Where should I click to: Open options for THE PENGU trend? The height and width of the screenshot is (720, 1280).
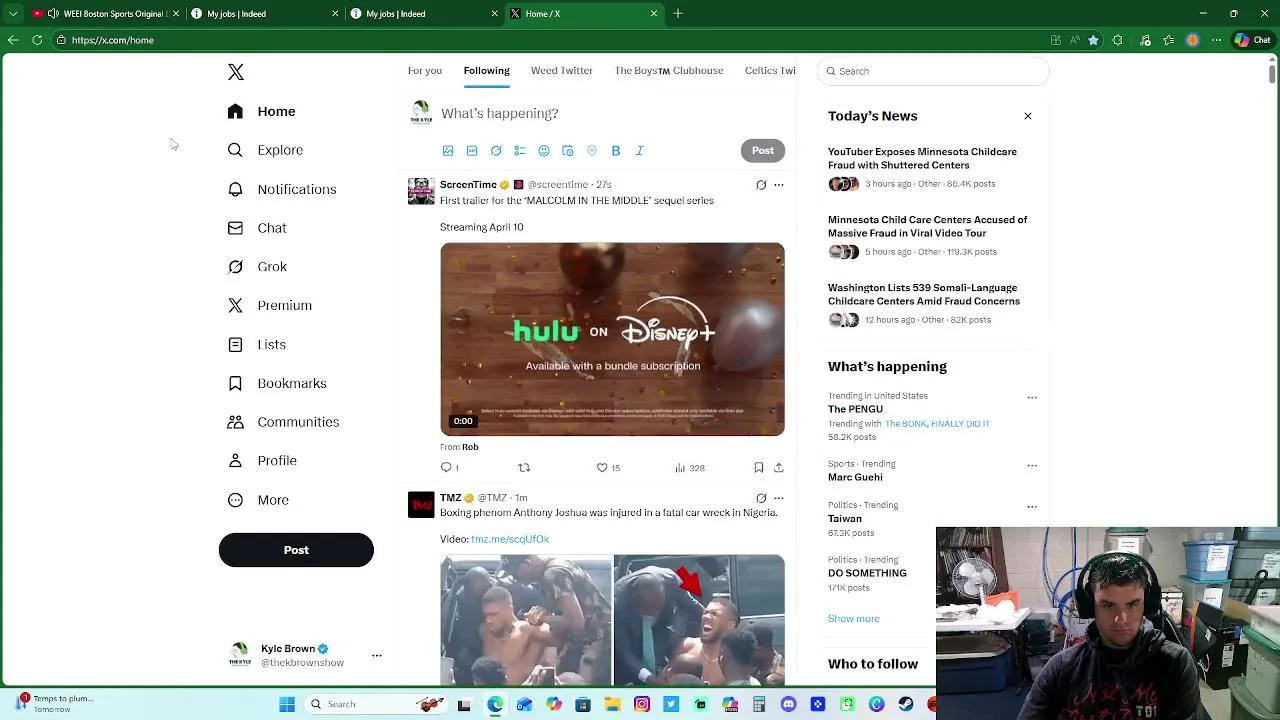coord(1032,398)
